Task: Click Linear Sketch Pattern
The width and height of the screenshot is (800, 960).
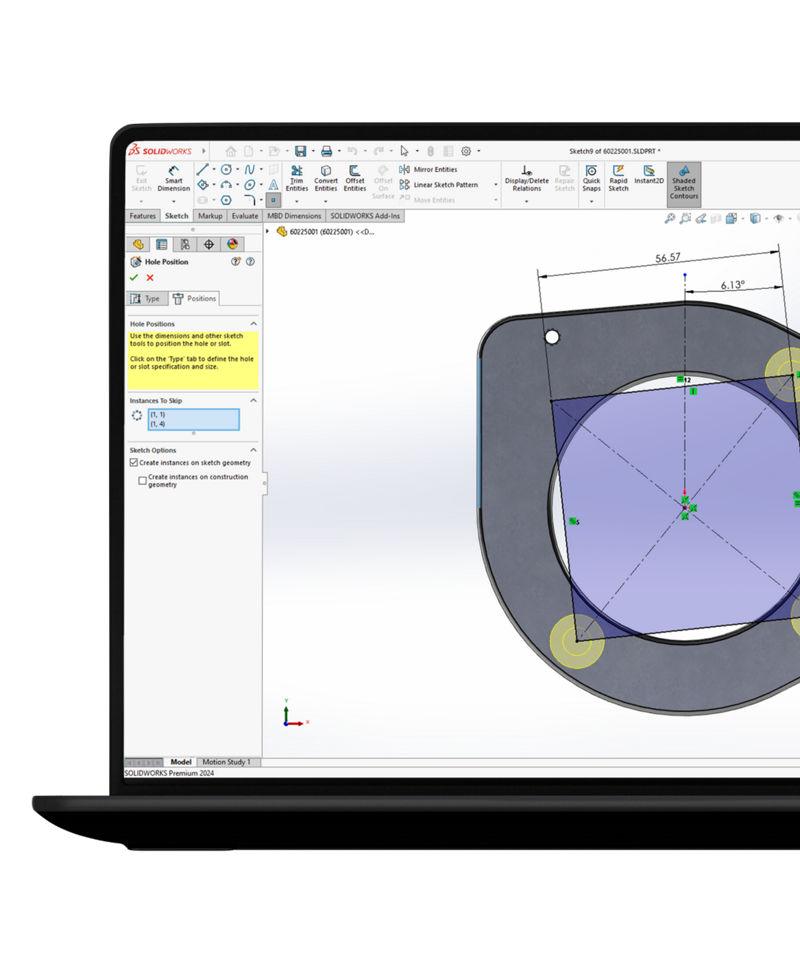Action: pos(439,185)
